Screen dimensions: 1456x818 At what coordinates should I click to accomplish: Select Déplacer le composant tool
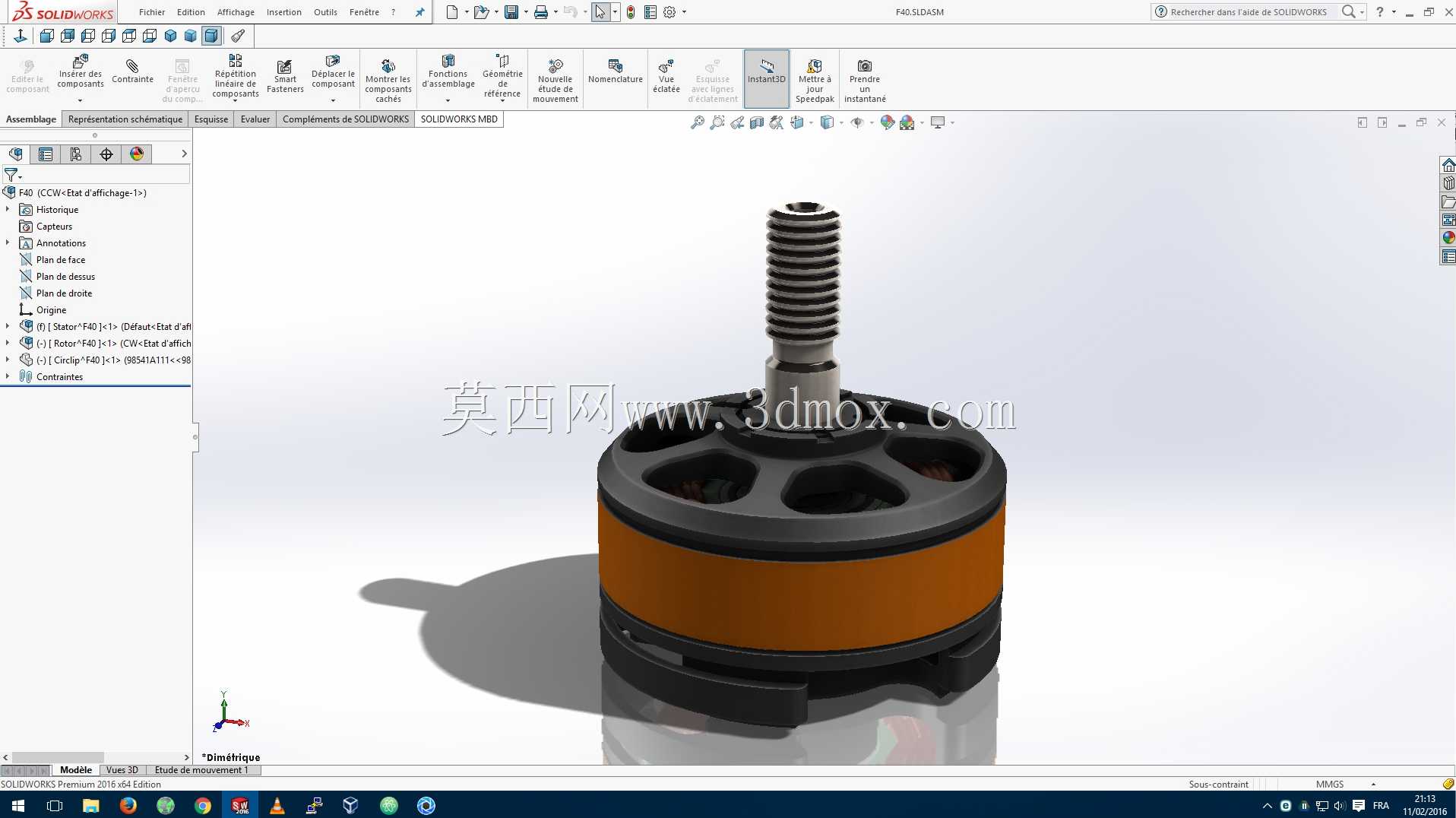[333, 71]
